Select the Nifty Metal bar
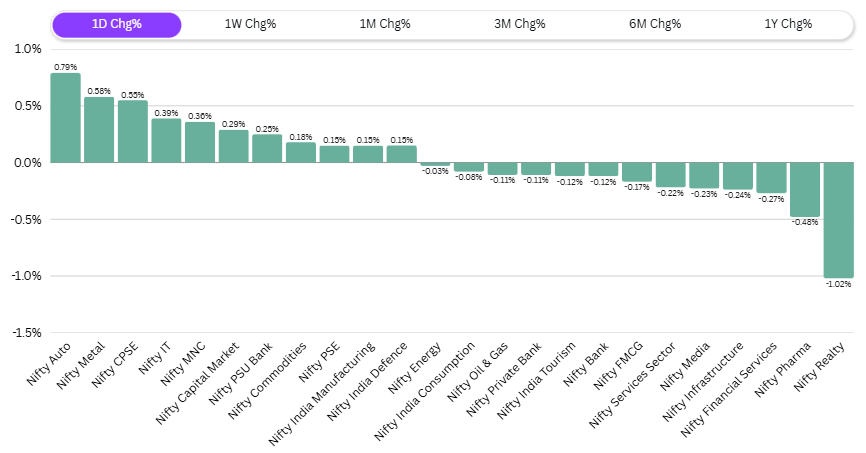The width and height of the screenshot is (866, 453). pyautogui.click(x=99, y=130)
